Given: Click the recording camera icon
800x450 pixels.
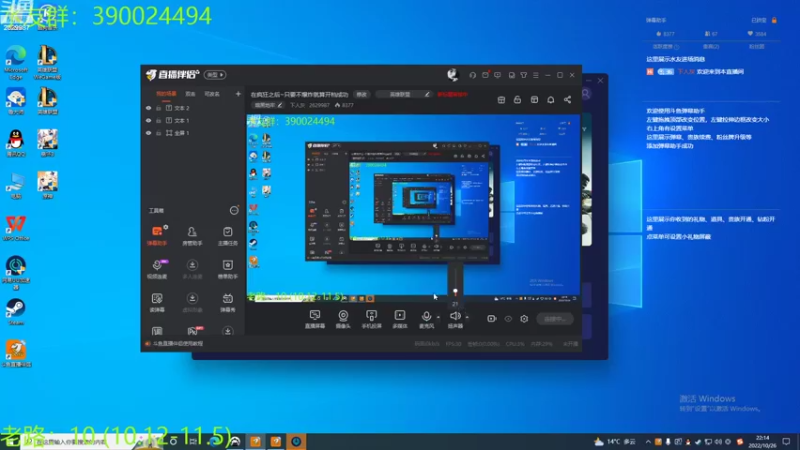Looking at the screenshot, I should pyautogui.click(x=491, y=319).
